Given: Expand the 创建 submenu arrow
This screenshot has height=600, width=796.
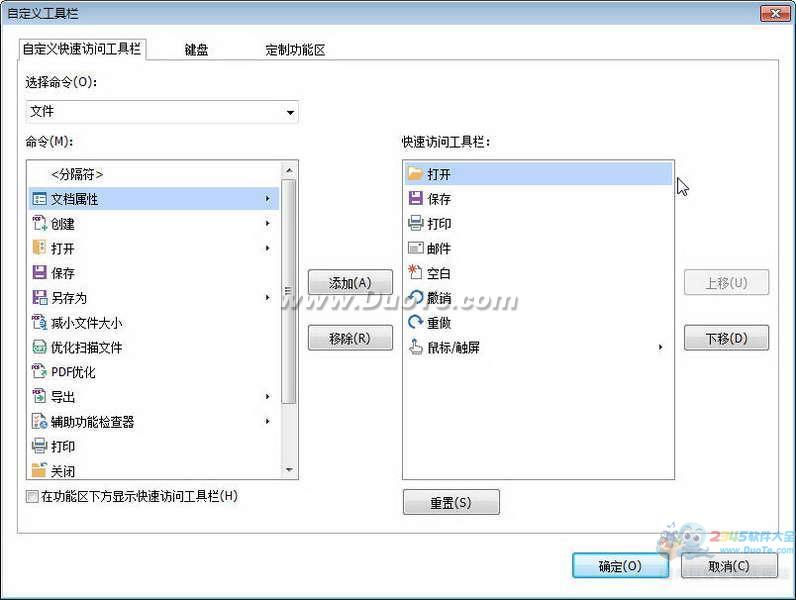Looking at the screenshot, I should (268, 223).
